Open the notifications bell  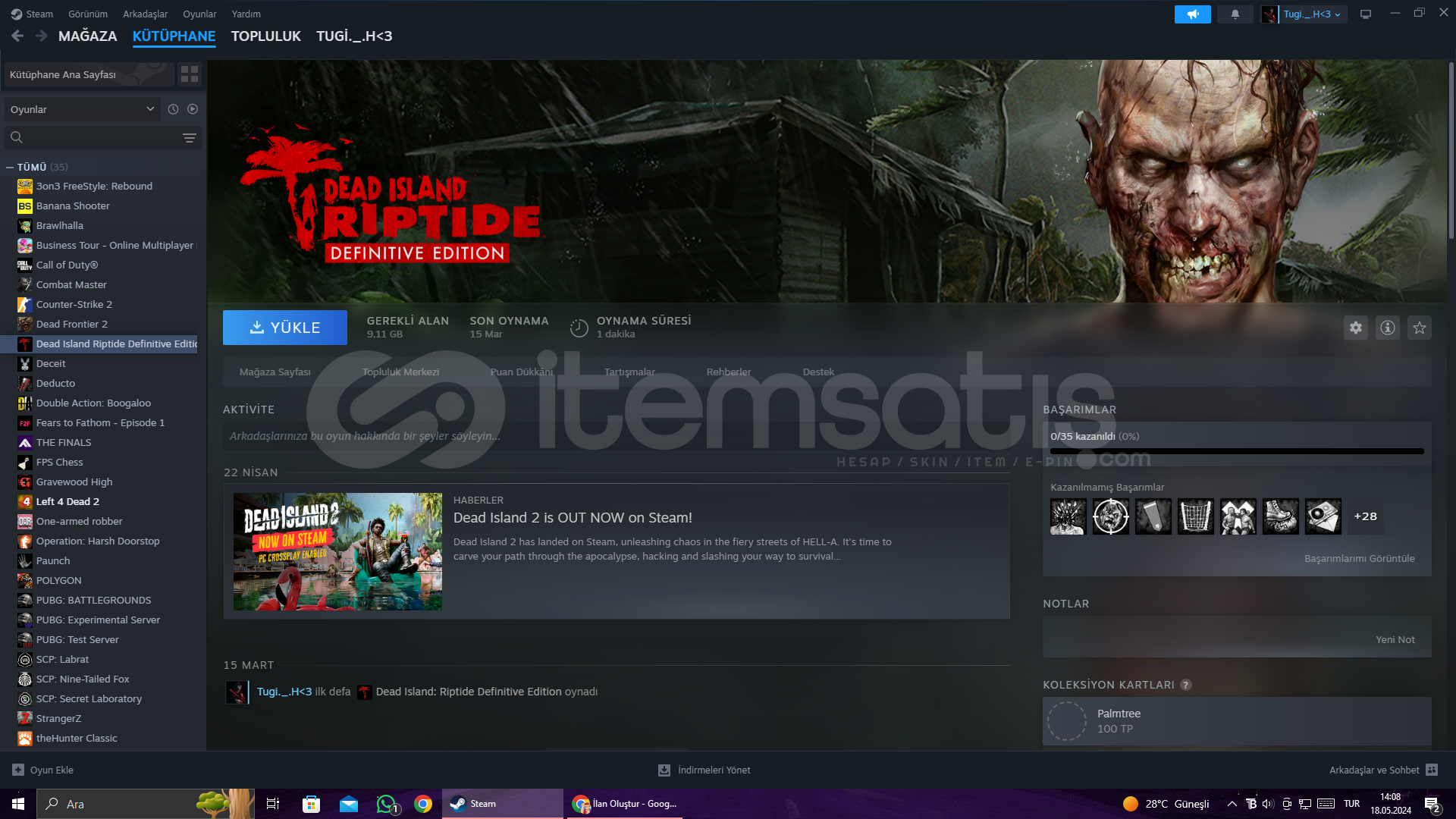pyautogui.click(x=1235, y=14)
